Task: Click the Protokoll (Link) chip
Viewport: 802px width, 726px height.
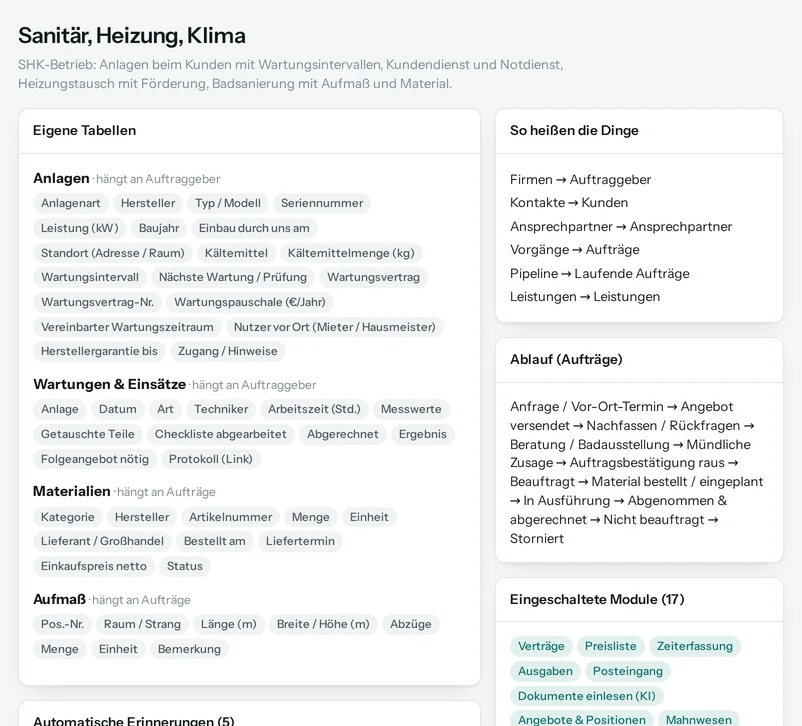Action: coord(211,459)
